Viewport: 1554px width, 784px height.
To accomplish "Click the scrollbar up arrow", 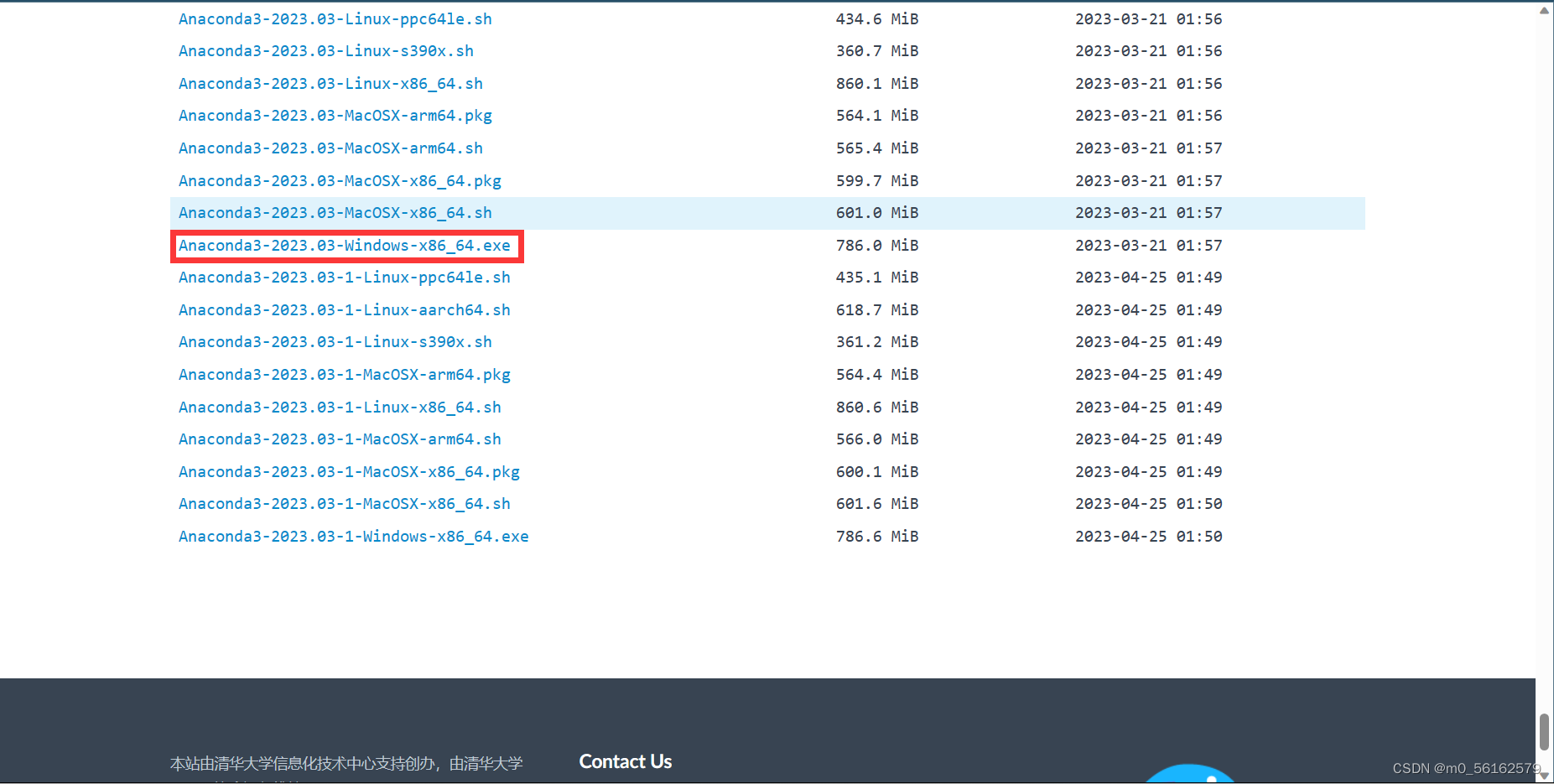I will (x=1544, y=10).
